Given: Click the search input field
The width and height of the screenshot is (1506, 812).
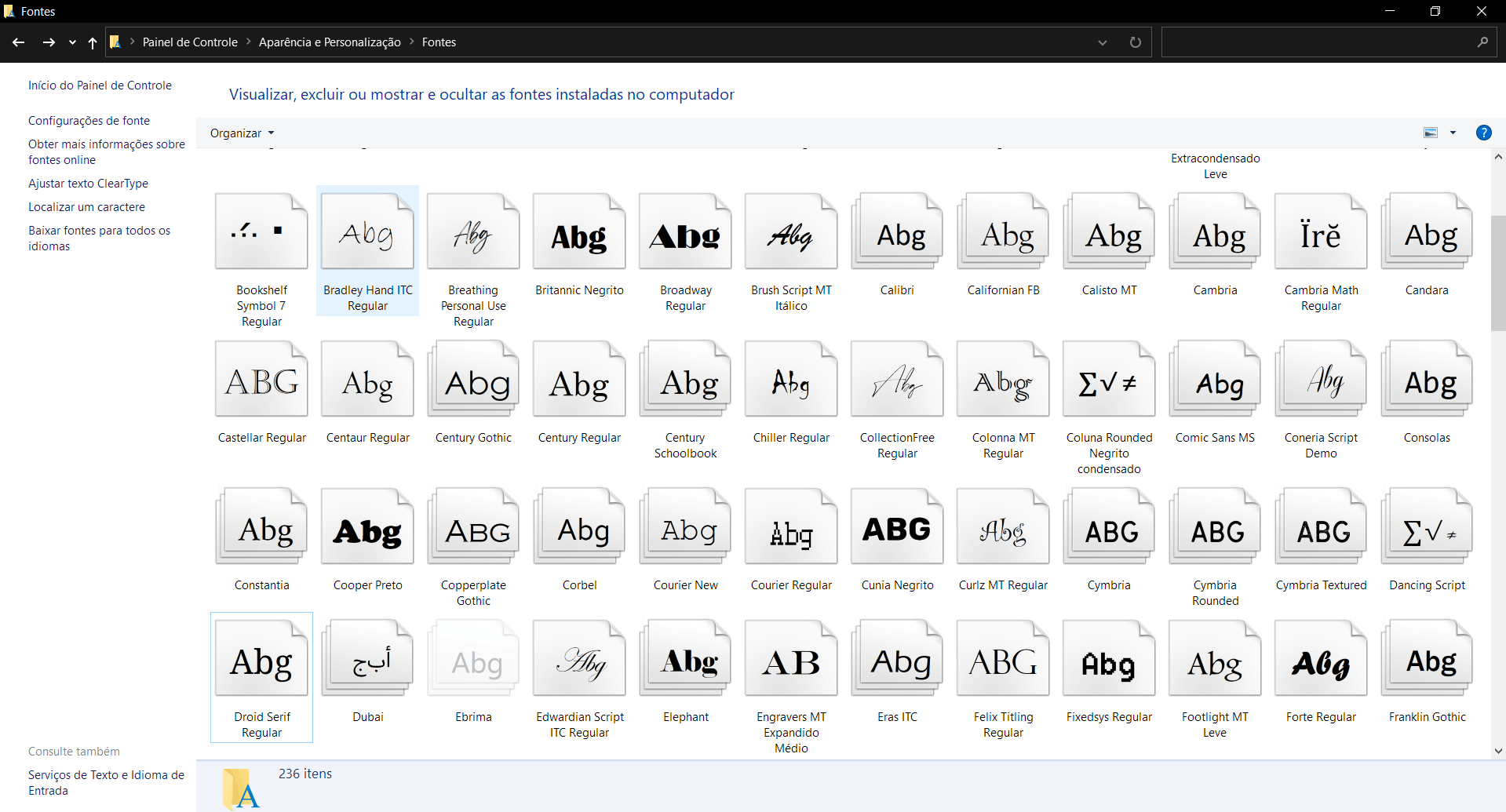Looking at the screenshot, I should tap(1318, 42).
